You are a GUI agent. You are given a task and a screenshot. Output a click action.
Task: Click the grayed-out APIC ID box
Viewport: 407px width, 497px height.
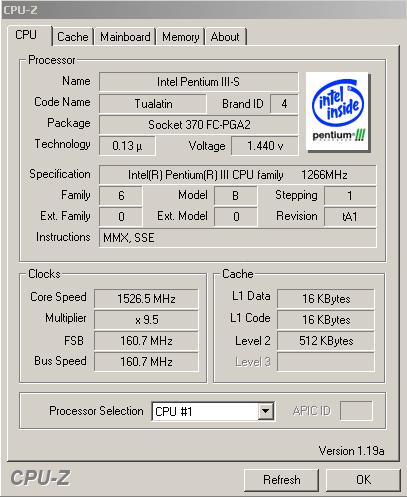point(356,411)
